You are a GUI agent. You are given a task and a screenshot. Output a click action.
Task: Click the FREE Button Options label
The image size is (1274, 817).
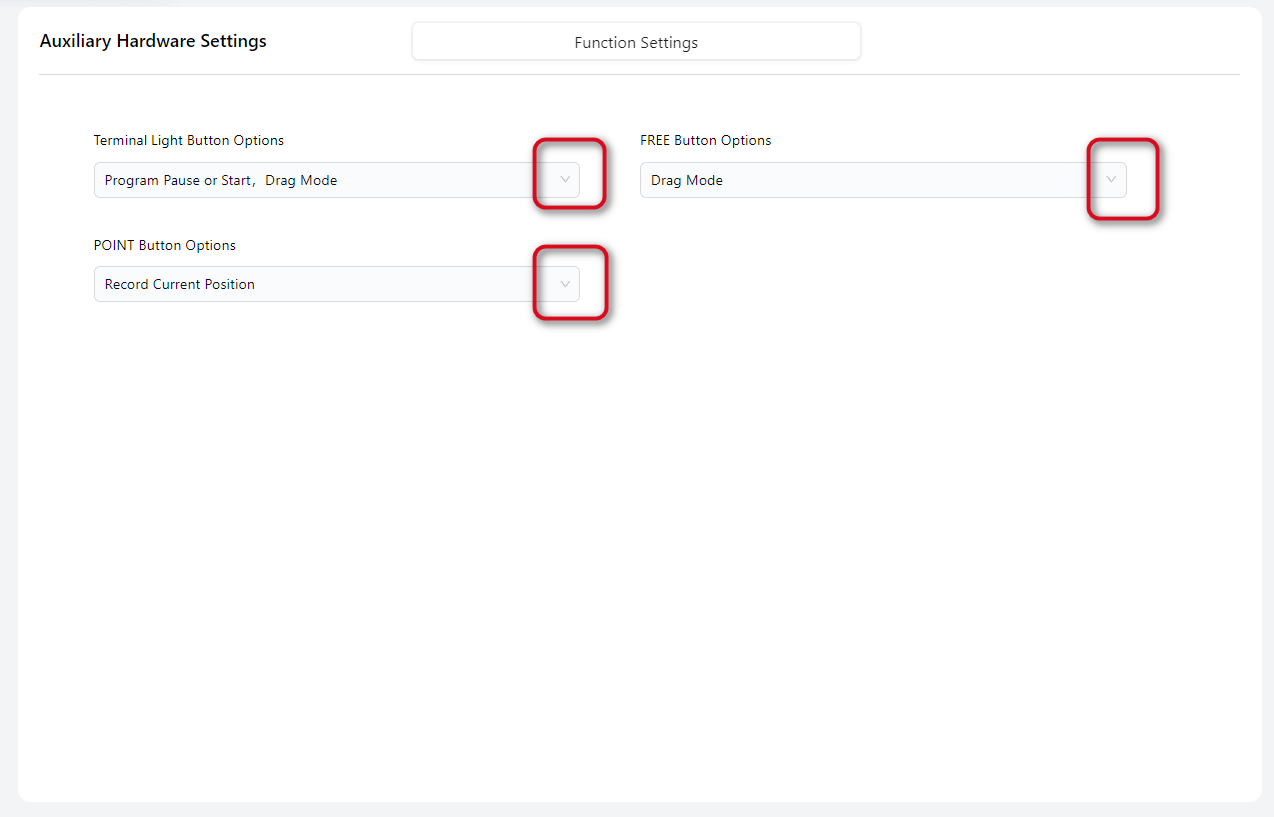[705, 141]
